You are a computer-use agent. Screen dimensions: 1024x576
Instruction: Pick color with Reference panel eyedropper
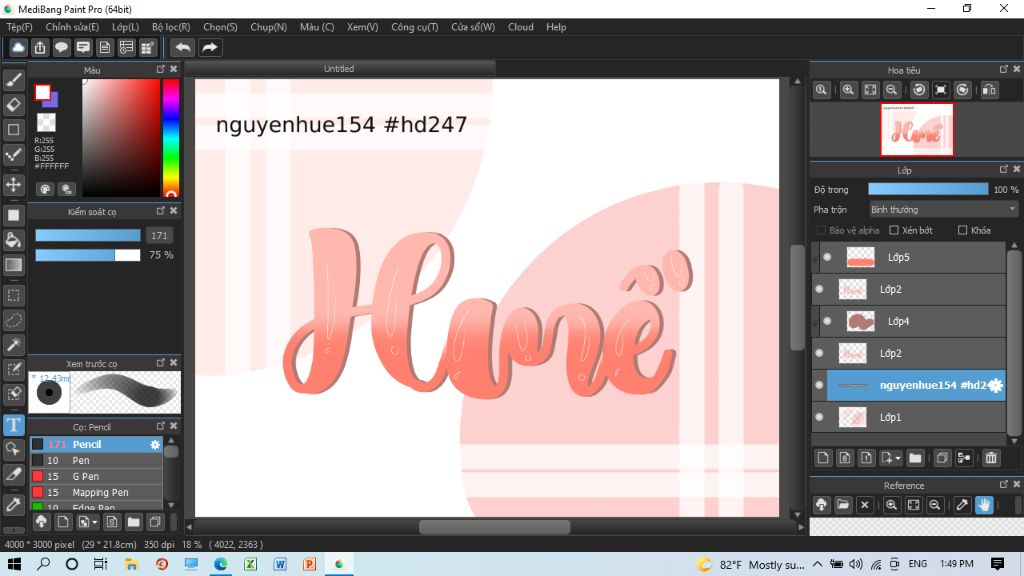[x=962, y=505]
